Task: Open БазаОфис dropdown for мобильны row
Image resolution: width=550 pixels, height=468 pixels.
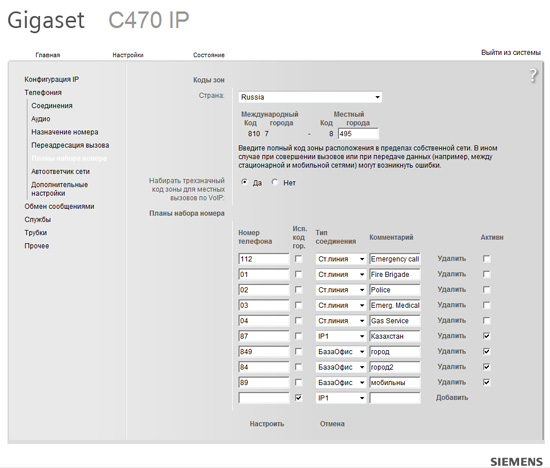Action: [x=341, y=382]
